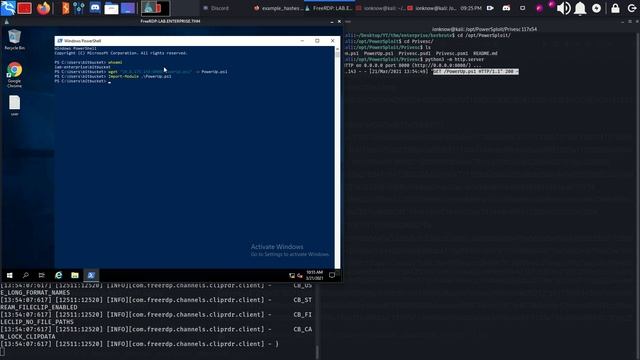This screenshot has height=360, width=640.
Task: Open the Windows Start menu
Action: (9, 276)
